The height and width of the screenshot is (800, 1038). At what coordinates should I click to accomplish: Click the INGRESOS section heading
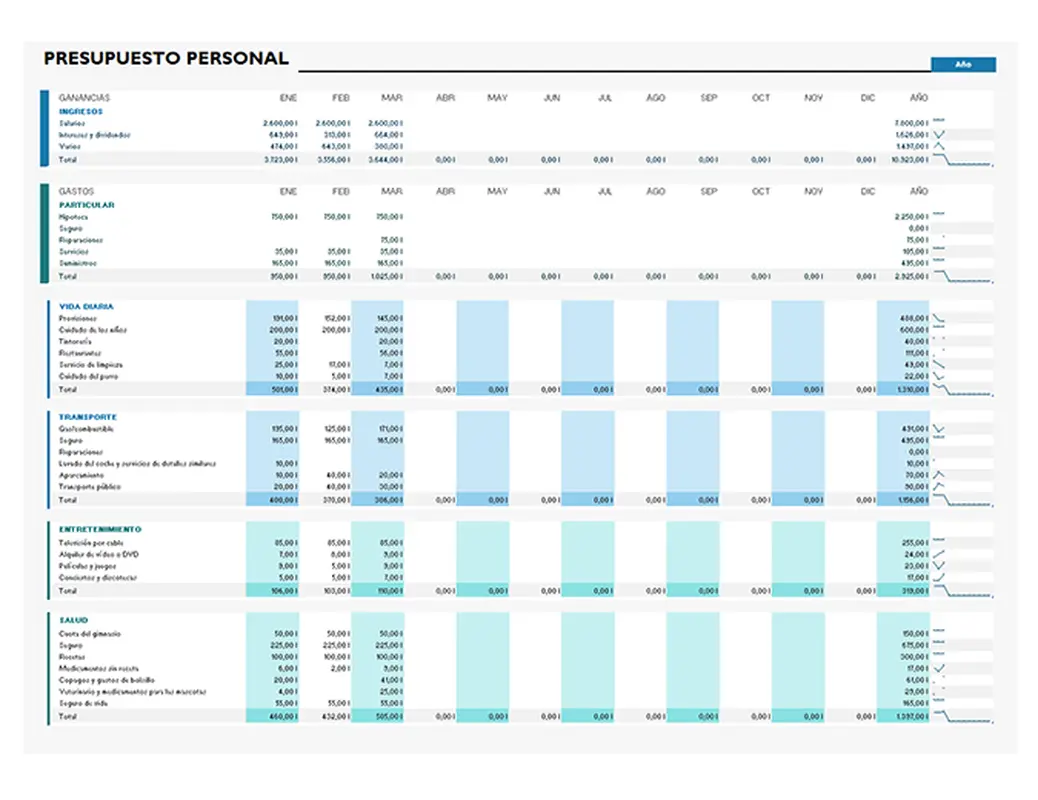click(x=81, y=111)
